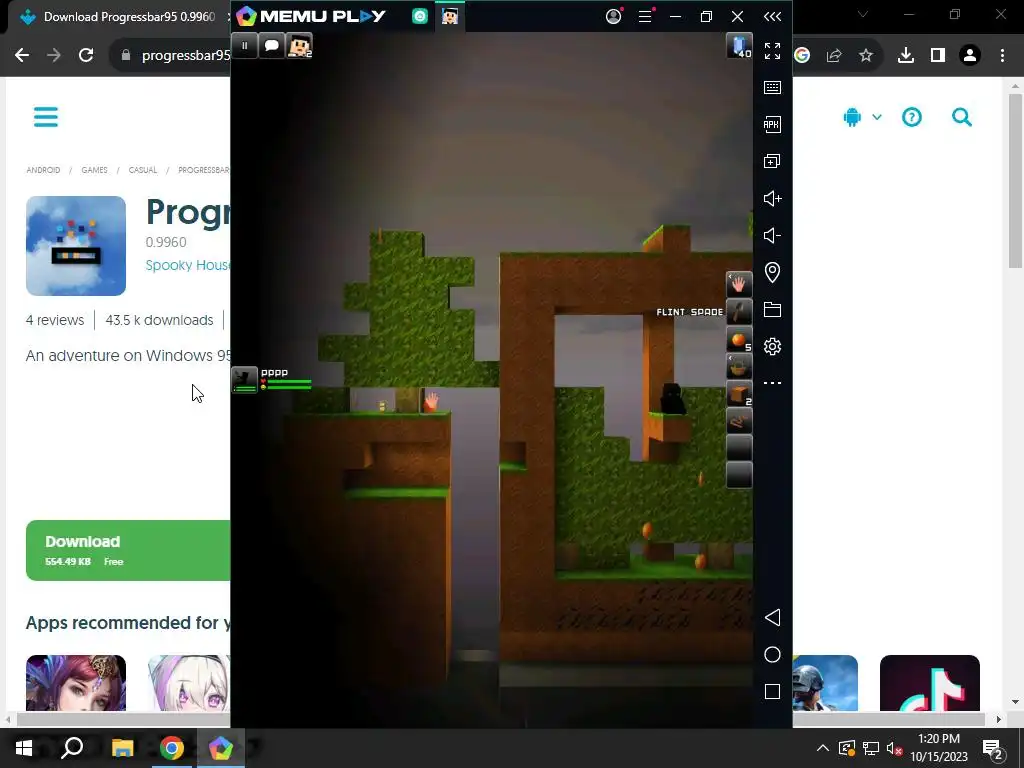
Task: Unmute the taskbar speaker icon
Action: [x=895, y=748]
